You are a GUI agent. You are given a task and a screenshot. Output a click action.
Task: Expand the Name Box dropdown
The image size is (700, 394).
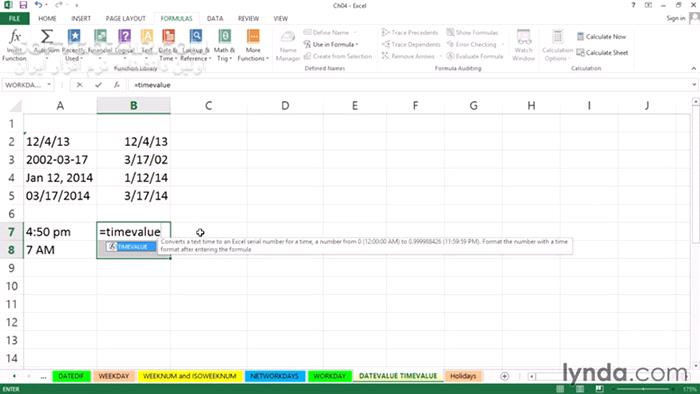click(49, 85)
